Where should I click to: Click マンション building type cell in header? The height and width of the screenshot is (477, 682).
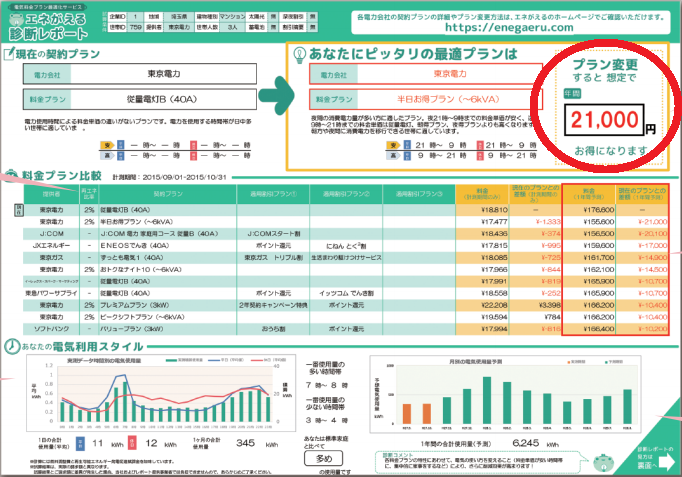point(233,17)
